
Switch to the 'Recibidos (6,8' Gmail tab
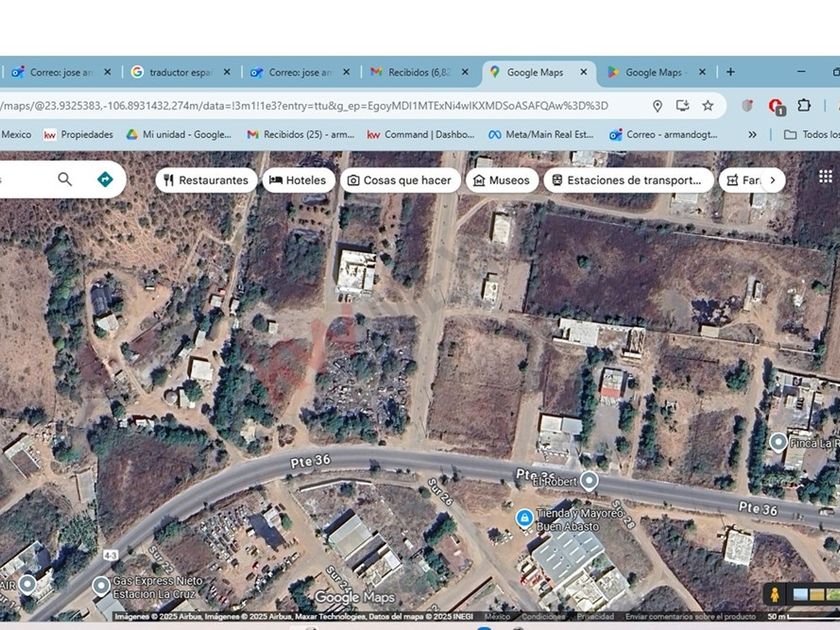(420, 72)
